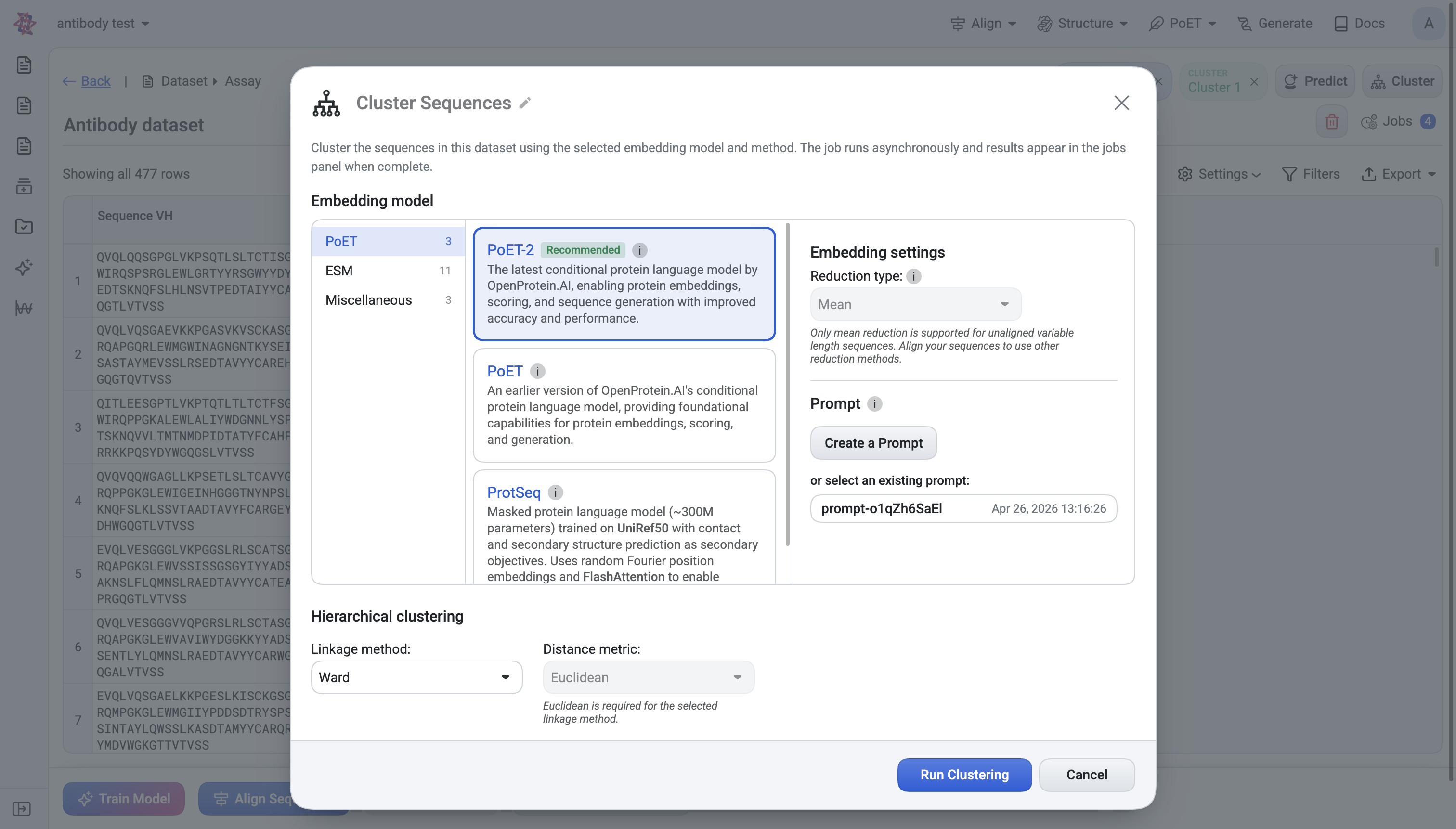
Task: Click the Reduction type info icon
Action: 913,276
